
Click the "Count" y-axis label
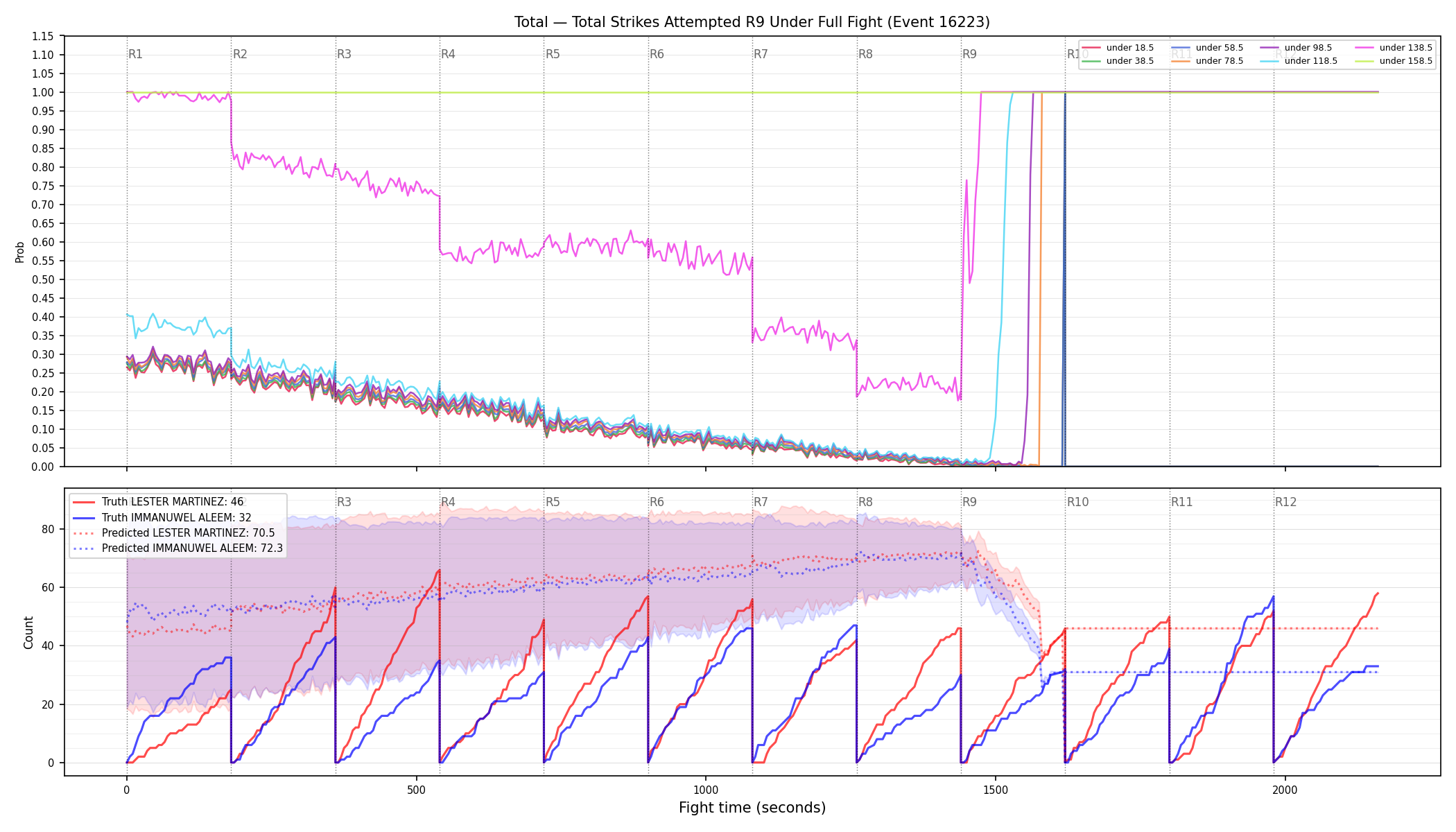pos(28,632)
